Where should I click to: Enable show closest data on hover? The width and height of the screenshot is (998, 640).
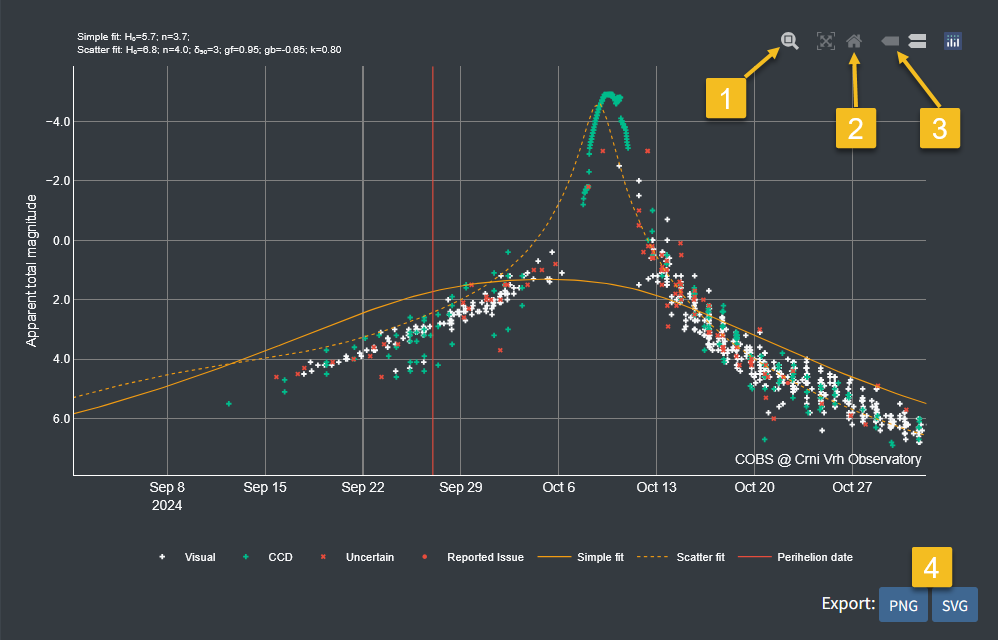[890, 41]
